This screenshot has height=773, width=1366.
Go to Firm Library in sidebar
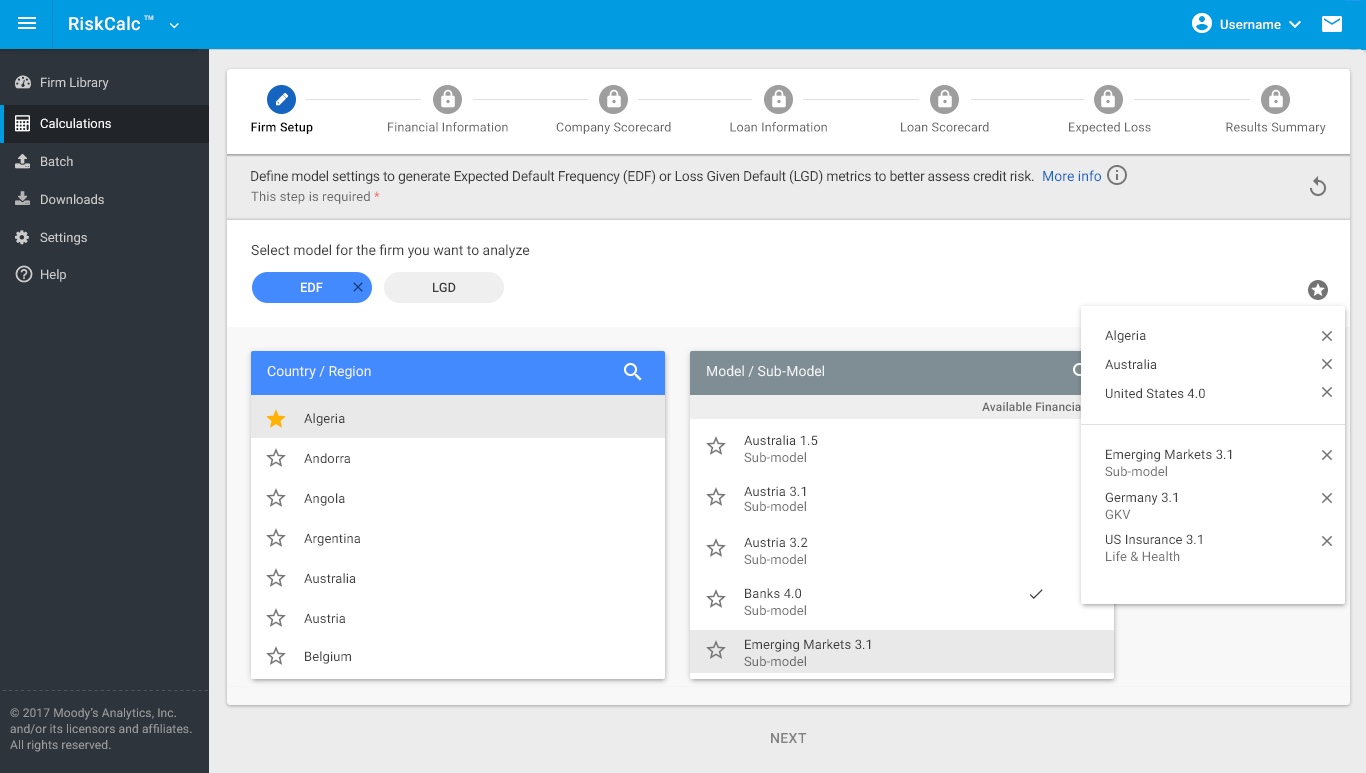104,83
